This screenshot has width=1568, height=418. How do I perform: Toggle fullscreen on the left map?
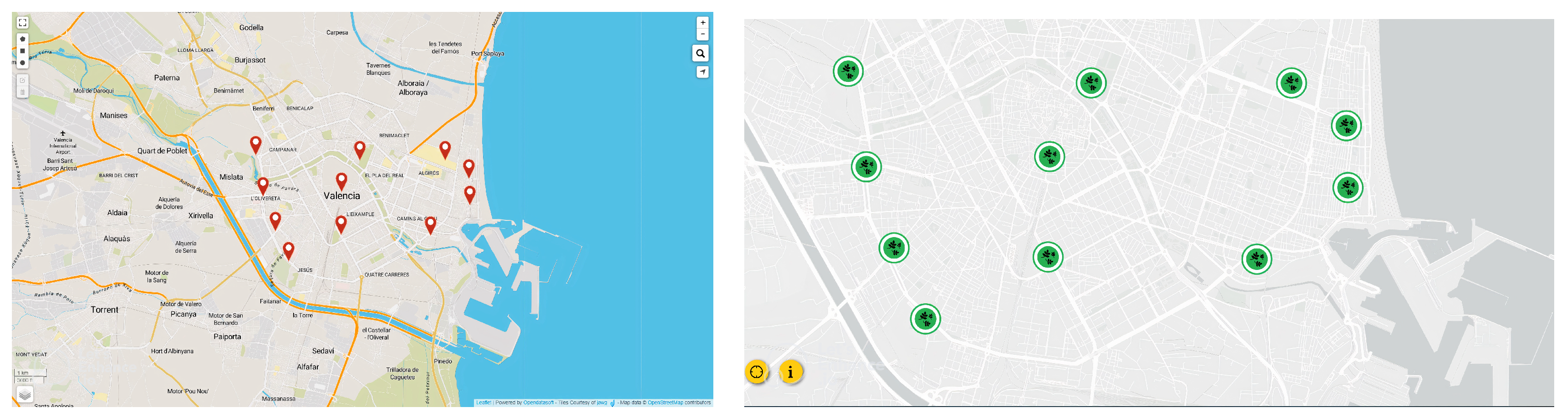click(22, 22)
